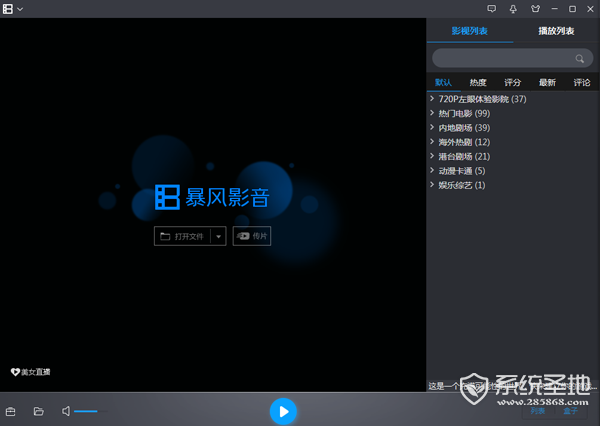Screen dimensions: 600x426
Task: Sort the list by 热度
Action: 478,82
